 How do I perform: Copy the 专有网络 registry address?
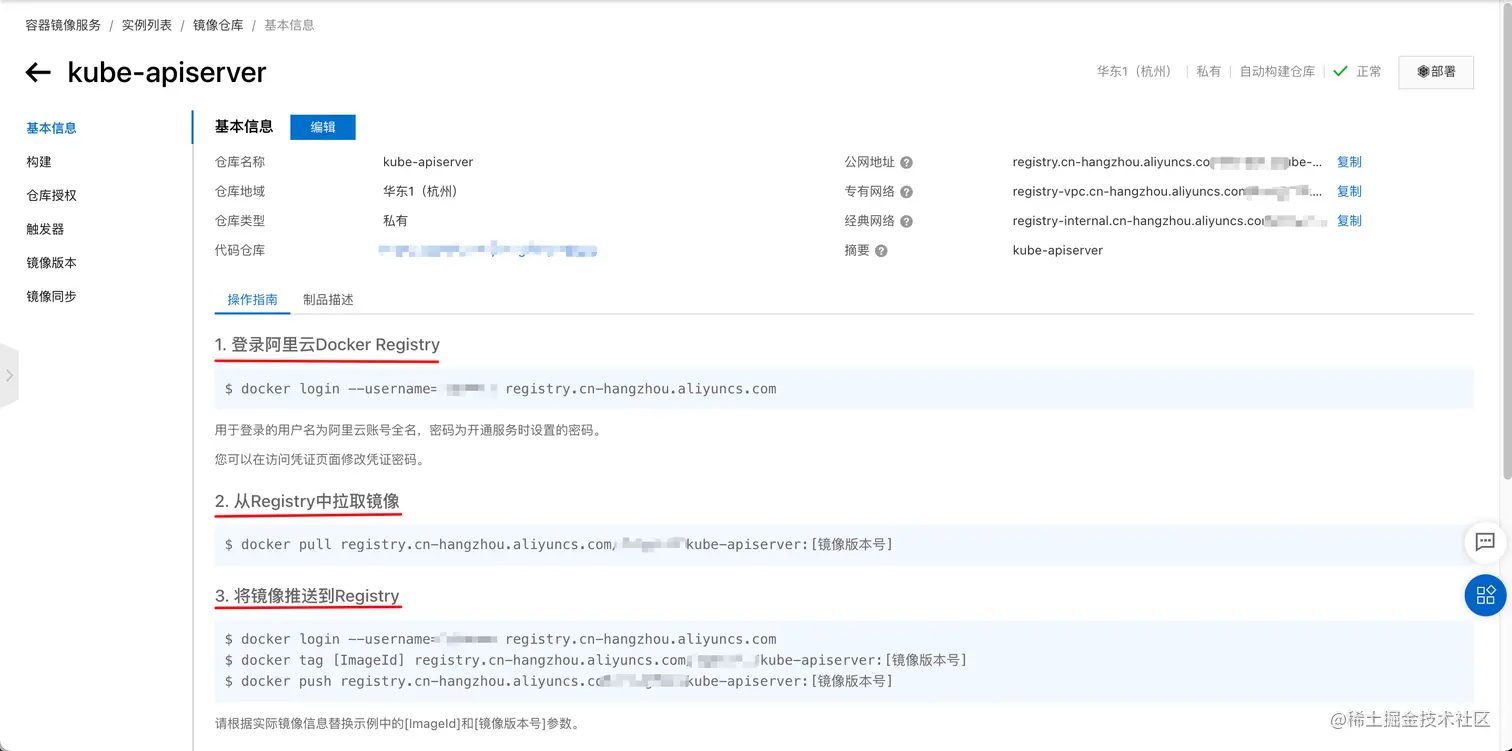1349,191
